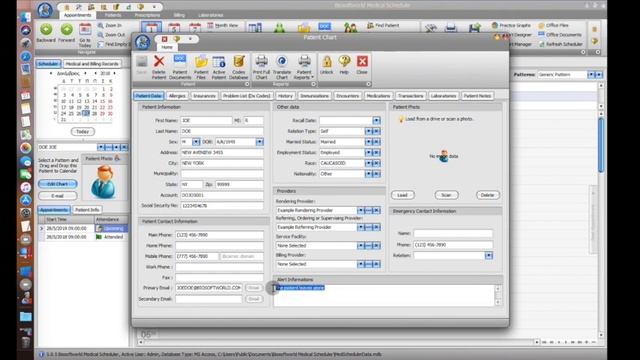Viewport: 640px width, 360px height.
Task: Switch scheduler to Month View
Action: [223, 25]
